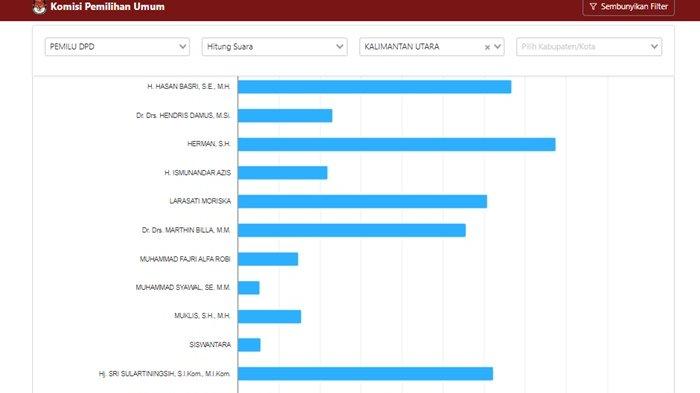Select label Dr. Drs. MARTHIN BILLA, M.M.

[x=186, y=230]
